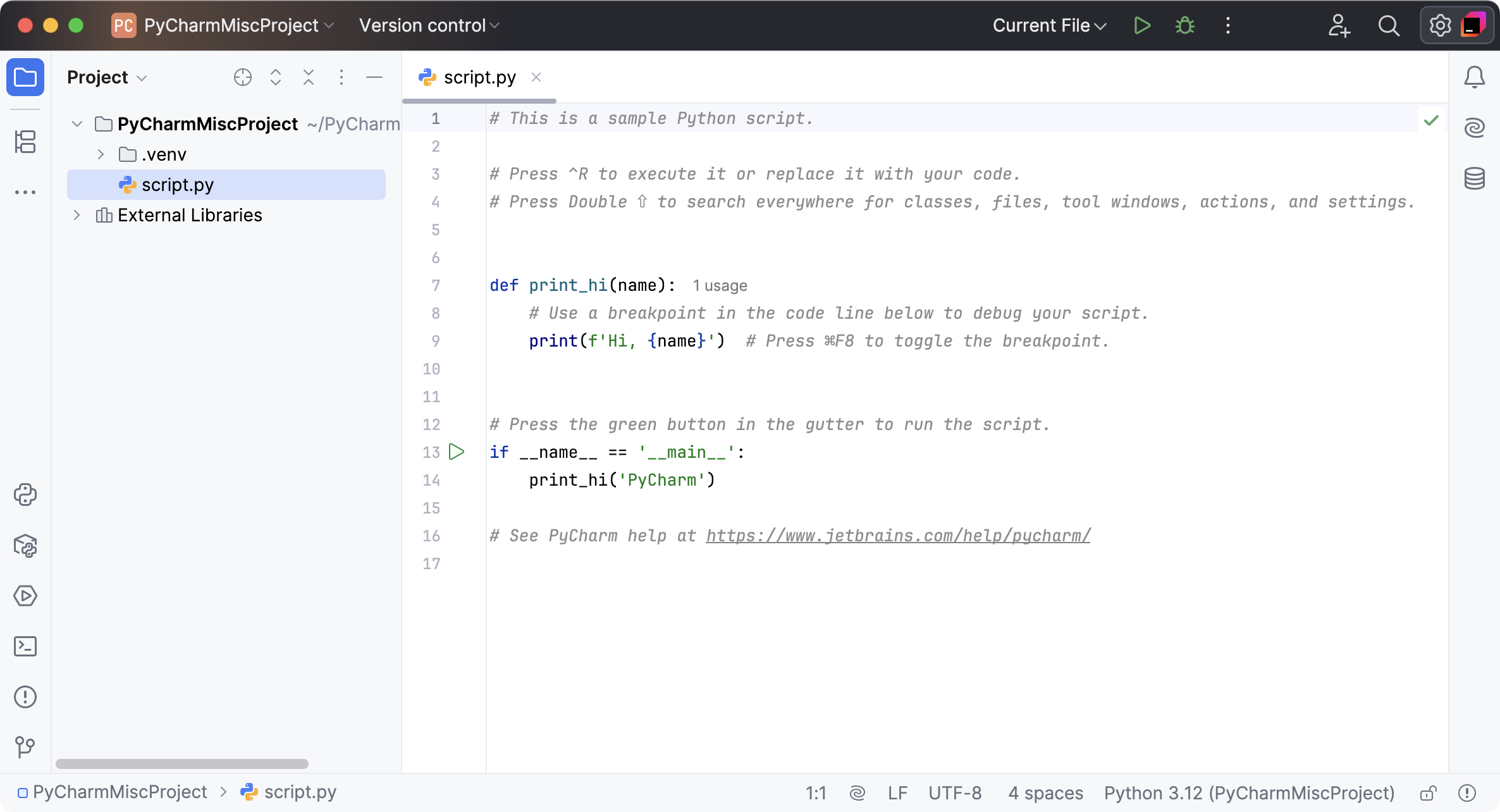Open the AI Assistant panel
The image size is (1500, 812).
point(1475,127)
